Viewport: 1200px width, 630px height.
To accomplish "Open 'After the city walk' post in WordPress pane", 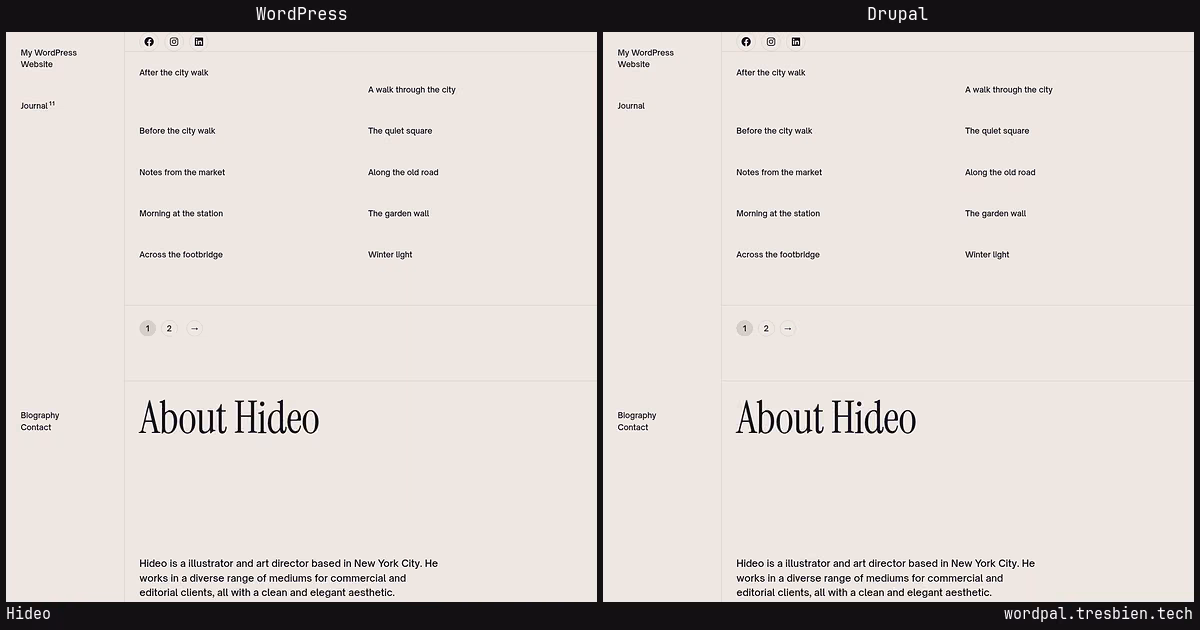I will click(x=174, y=72).
